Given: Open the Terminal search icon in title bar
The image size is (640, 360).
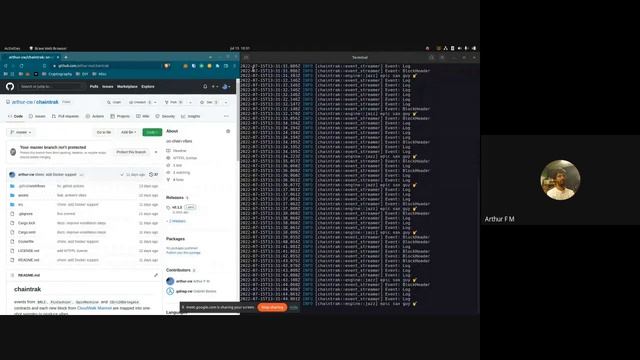Looking at the screenshot, I should [431, 58].
